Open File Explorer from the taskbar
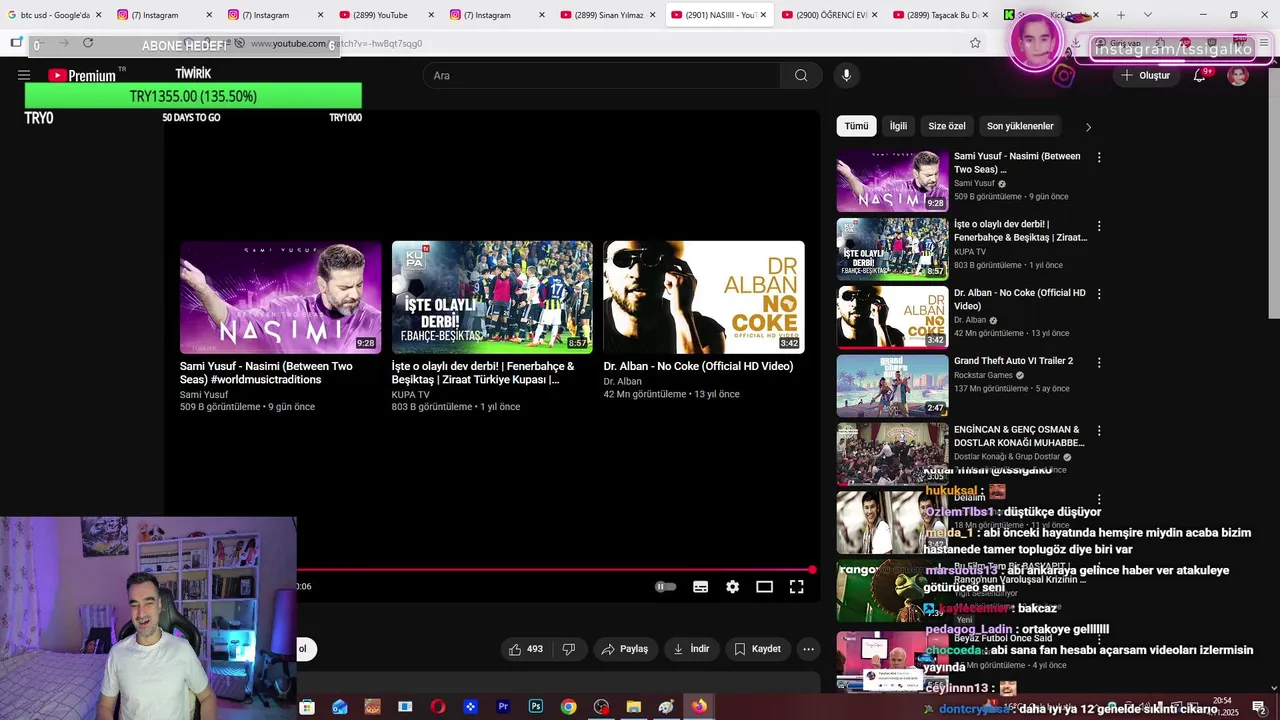The height and width of the screenshot is (720, 1280). pos(633,707)
